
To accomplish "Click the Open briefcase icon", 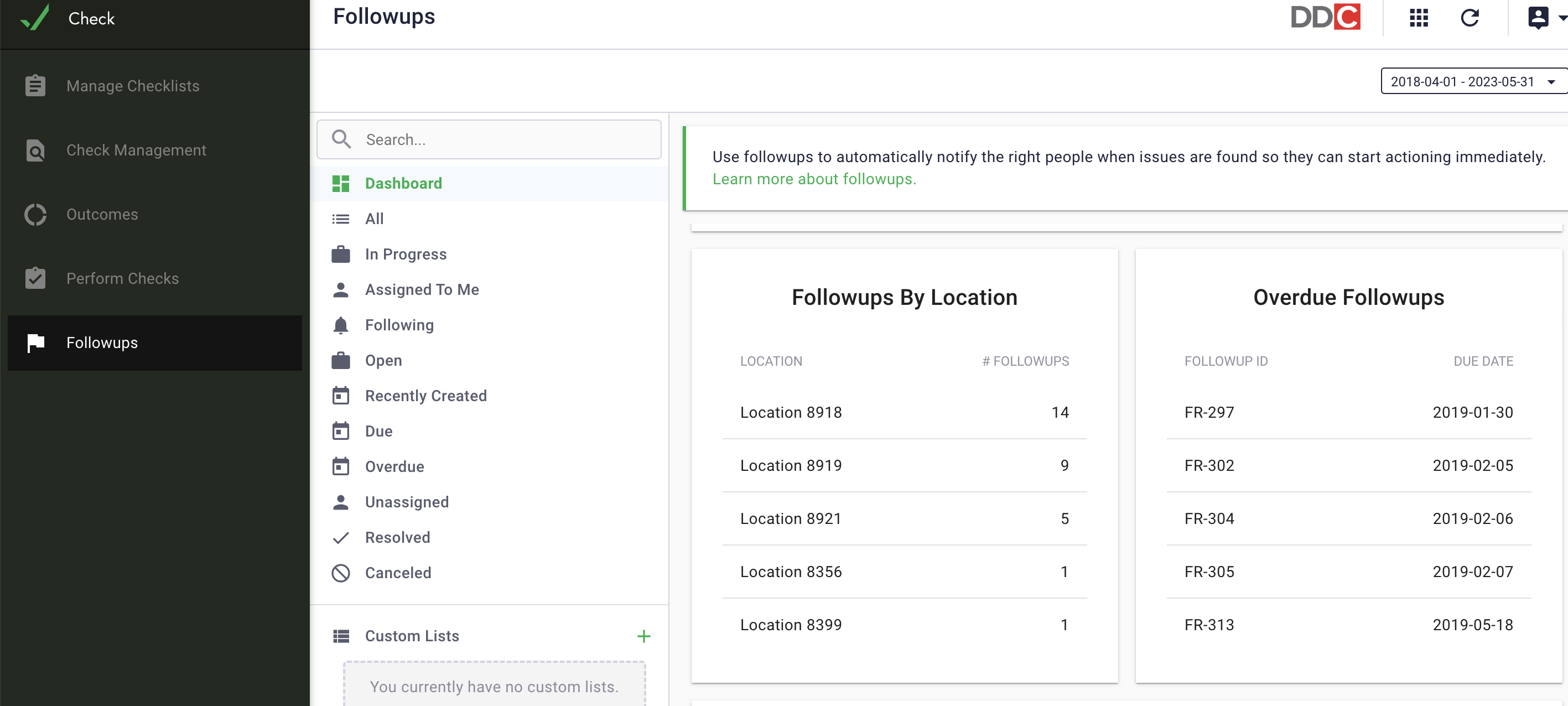I will [x=340, y=360].
